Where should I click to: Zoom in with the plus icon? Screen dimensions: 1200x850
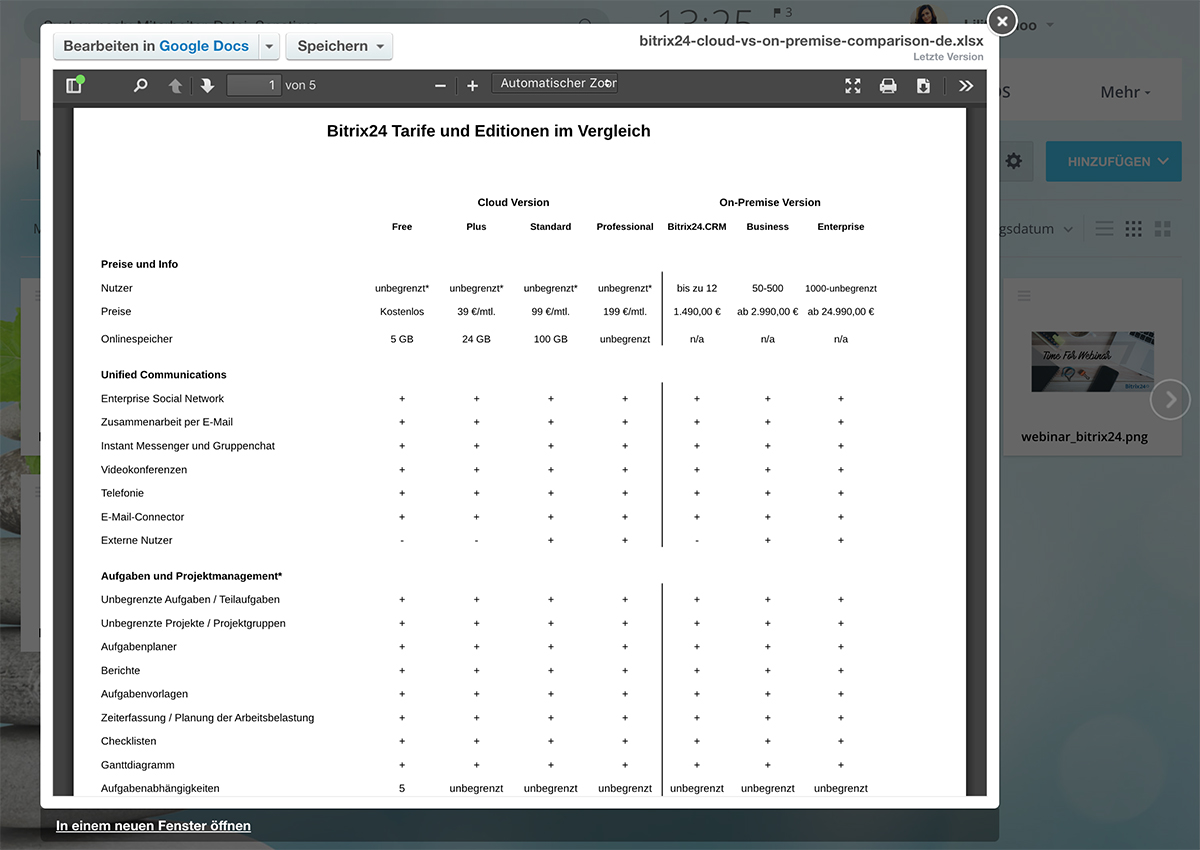473,86
